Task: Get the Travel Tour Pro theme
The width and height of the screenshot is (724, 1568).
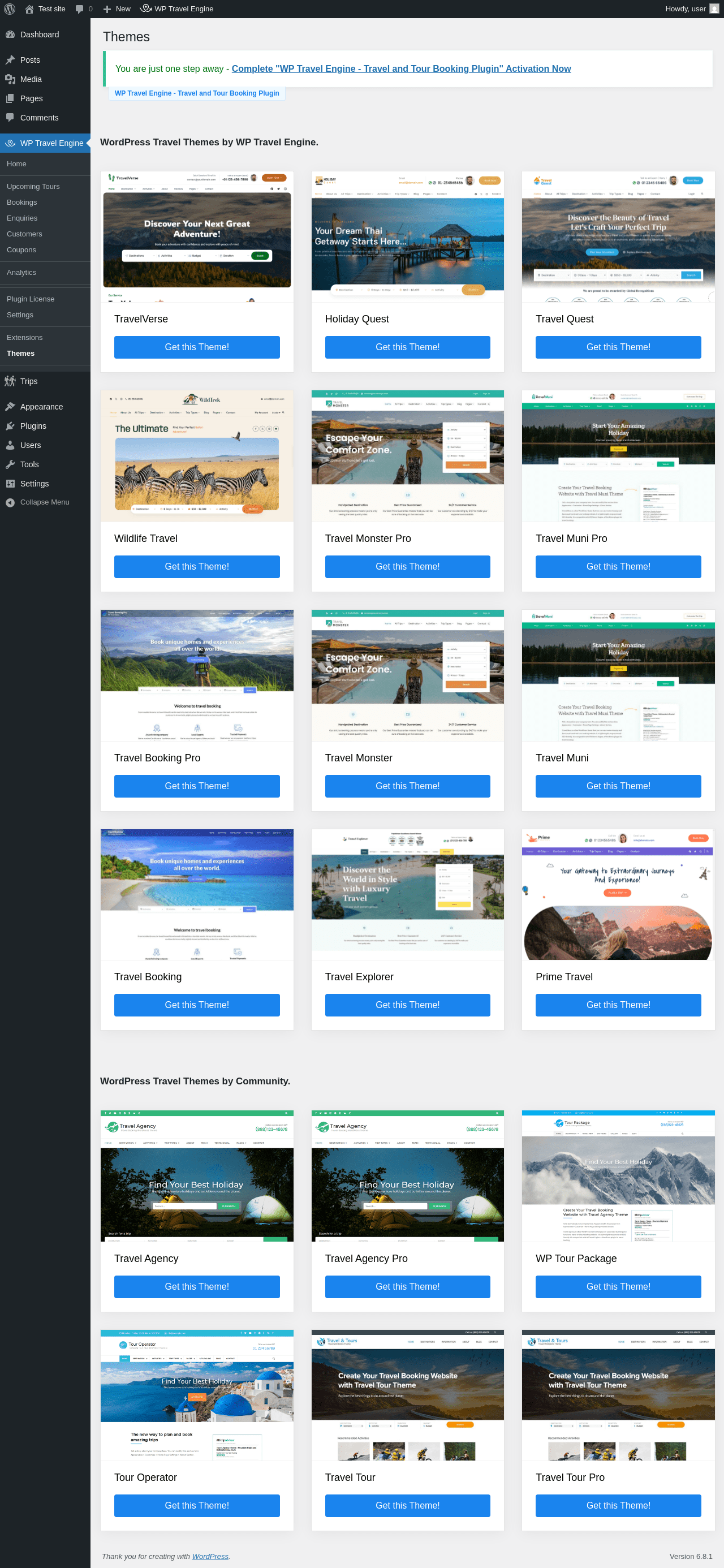Action: [618, 1505]
